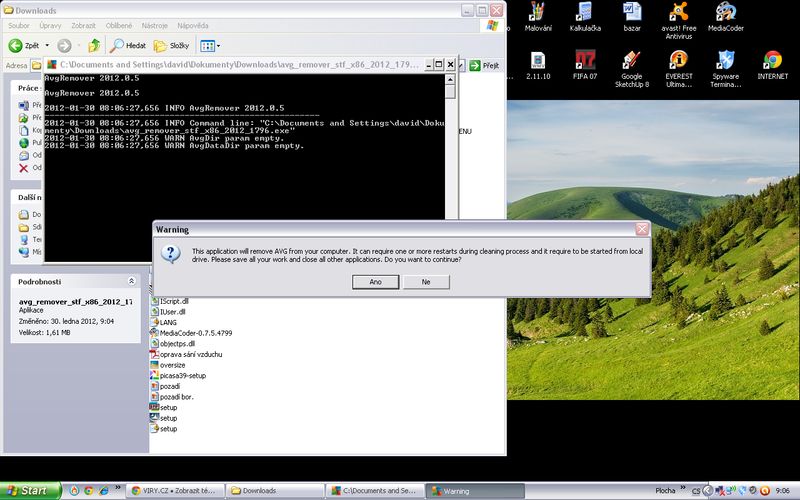Select the picasa39-setup file

[x=178, y=376]
